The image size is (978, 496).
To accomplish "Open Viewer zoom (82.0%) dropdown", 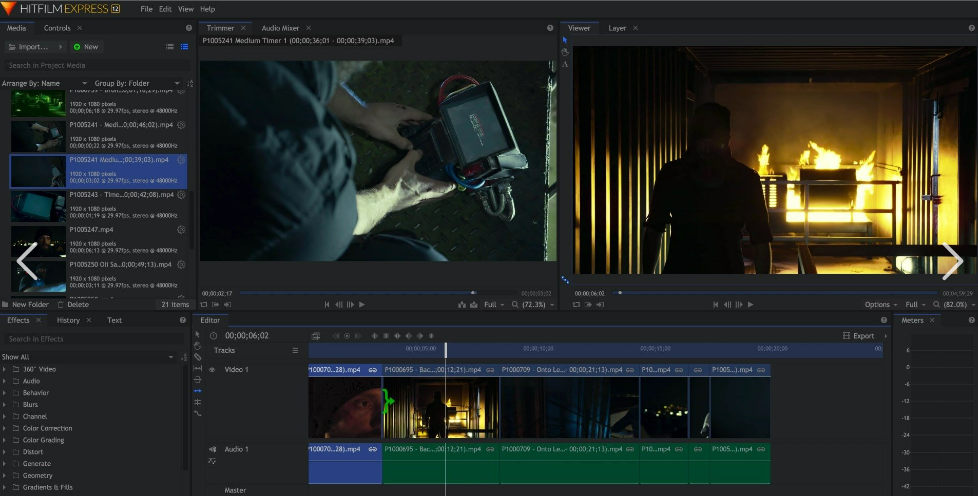I will point(956,304).
